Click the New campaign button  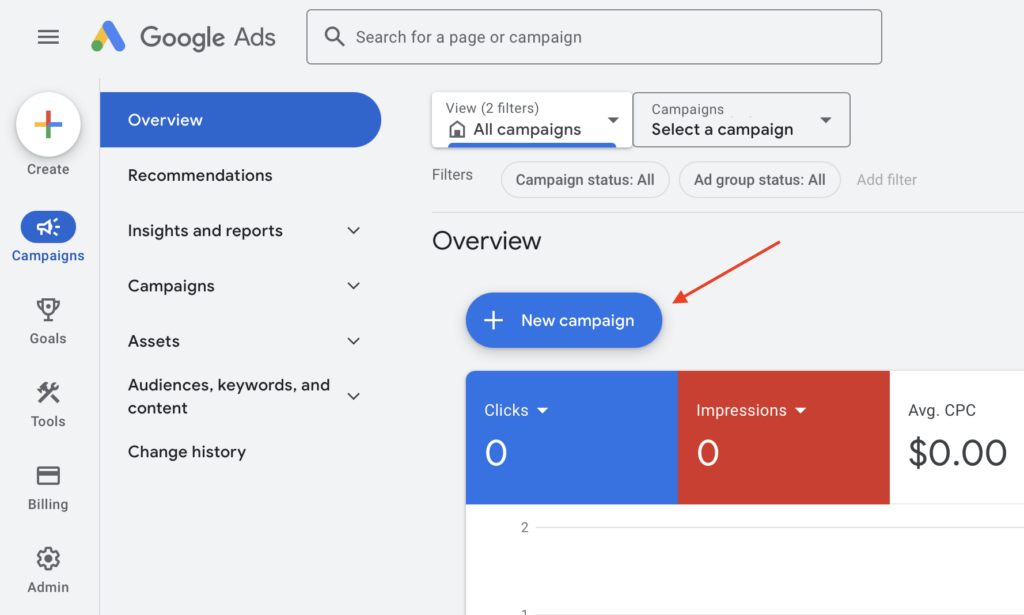tap(563, 320)
